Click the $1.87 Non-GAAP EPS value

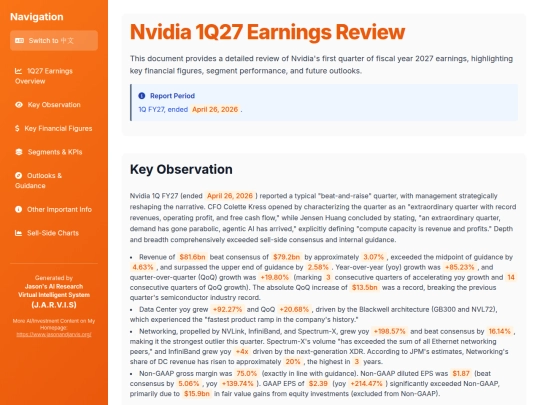click(x=461, y=373)
